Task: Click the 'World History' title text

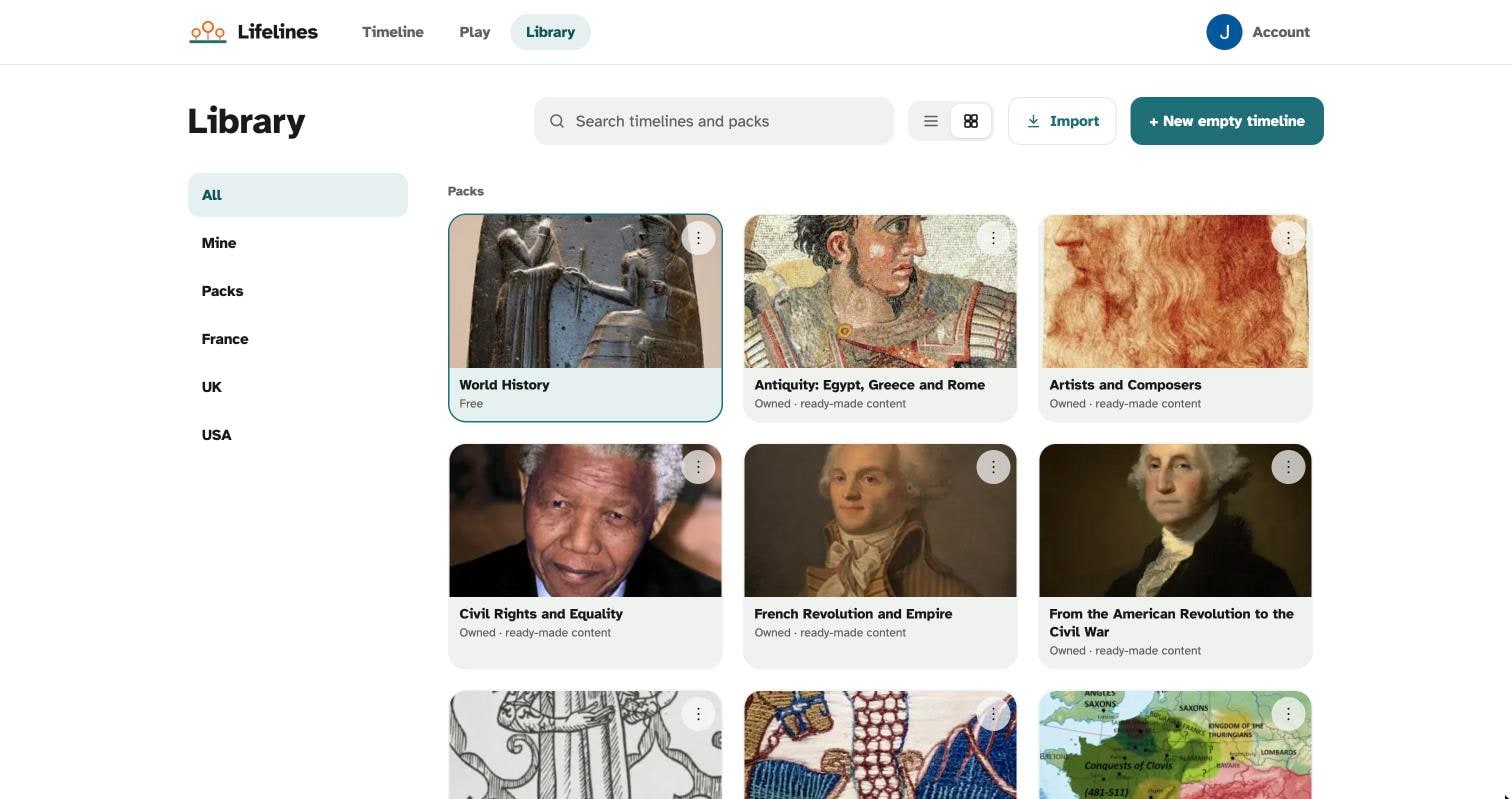Action: pos(504,385)
